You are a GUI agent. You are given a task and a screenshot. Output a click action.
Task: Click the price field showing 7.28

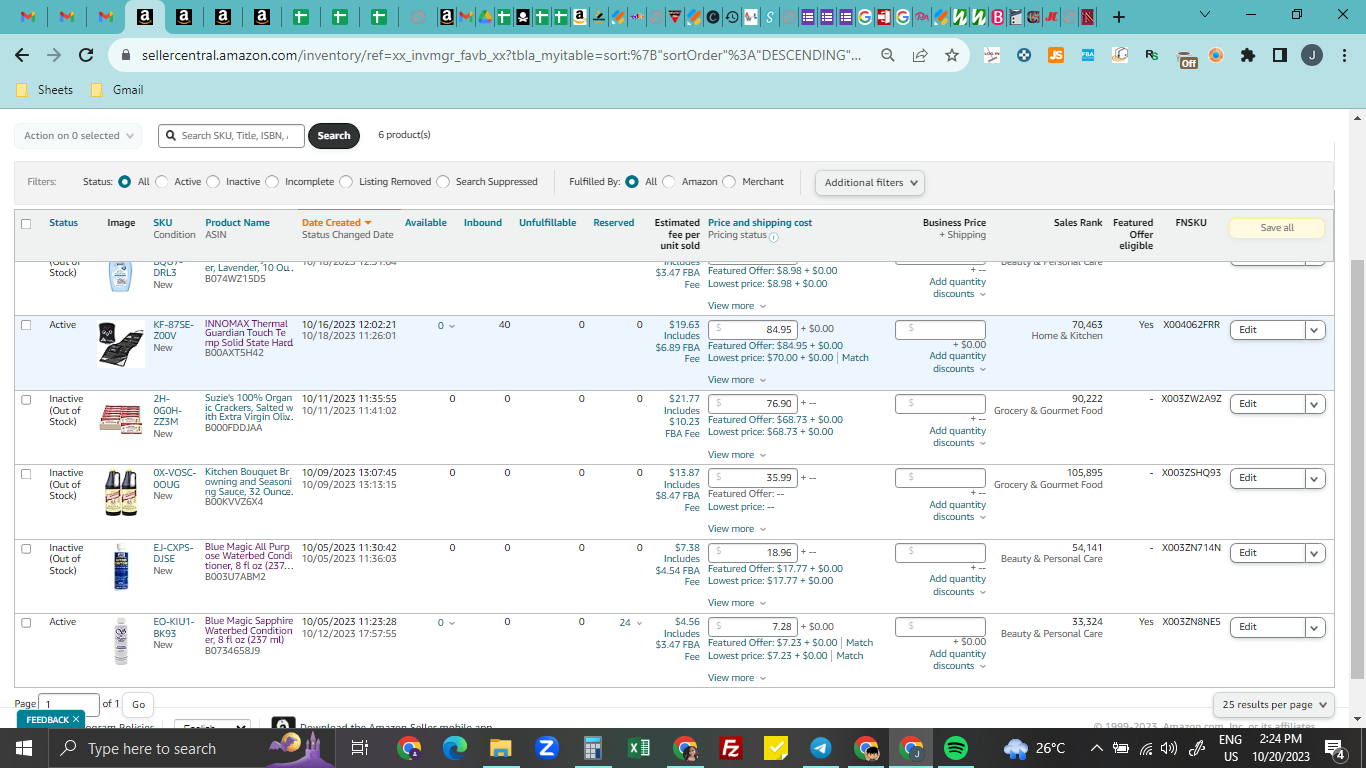(x=753, y=627)
